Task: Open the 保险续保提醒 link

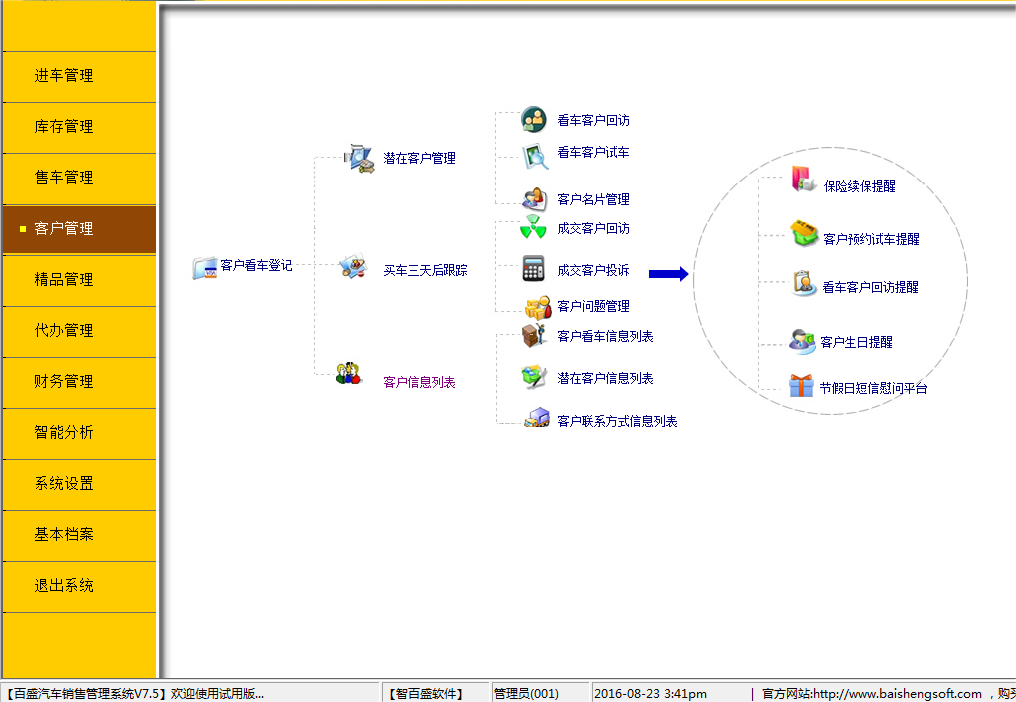Action: pyautogui.click(x=860, y=187)
